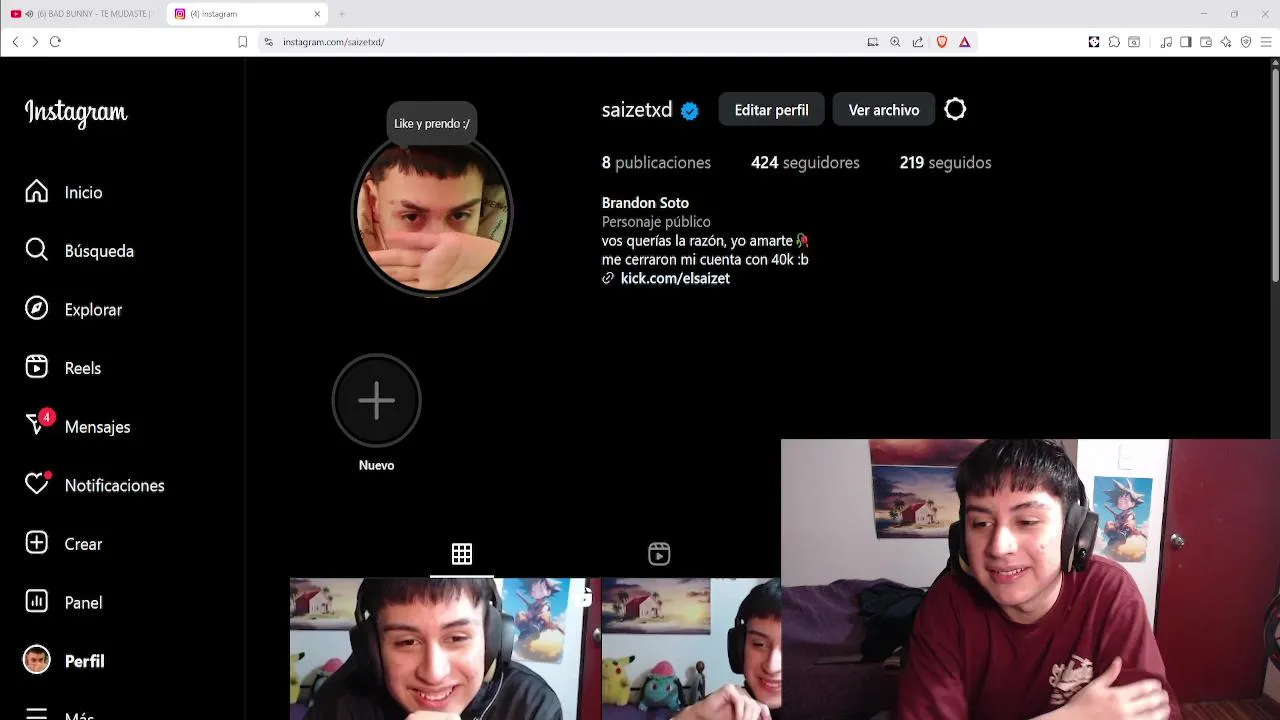Open the extensions puzzle icon

tap(1114, 42)
